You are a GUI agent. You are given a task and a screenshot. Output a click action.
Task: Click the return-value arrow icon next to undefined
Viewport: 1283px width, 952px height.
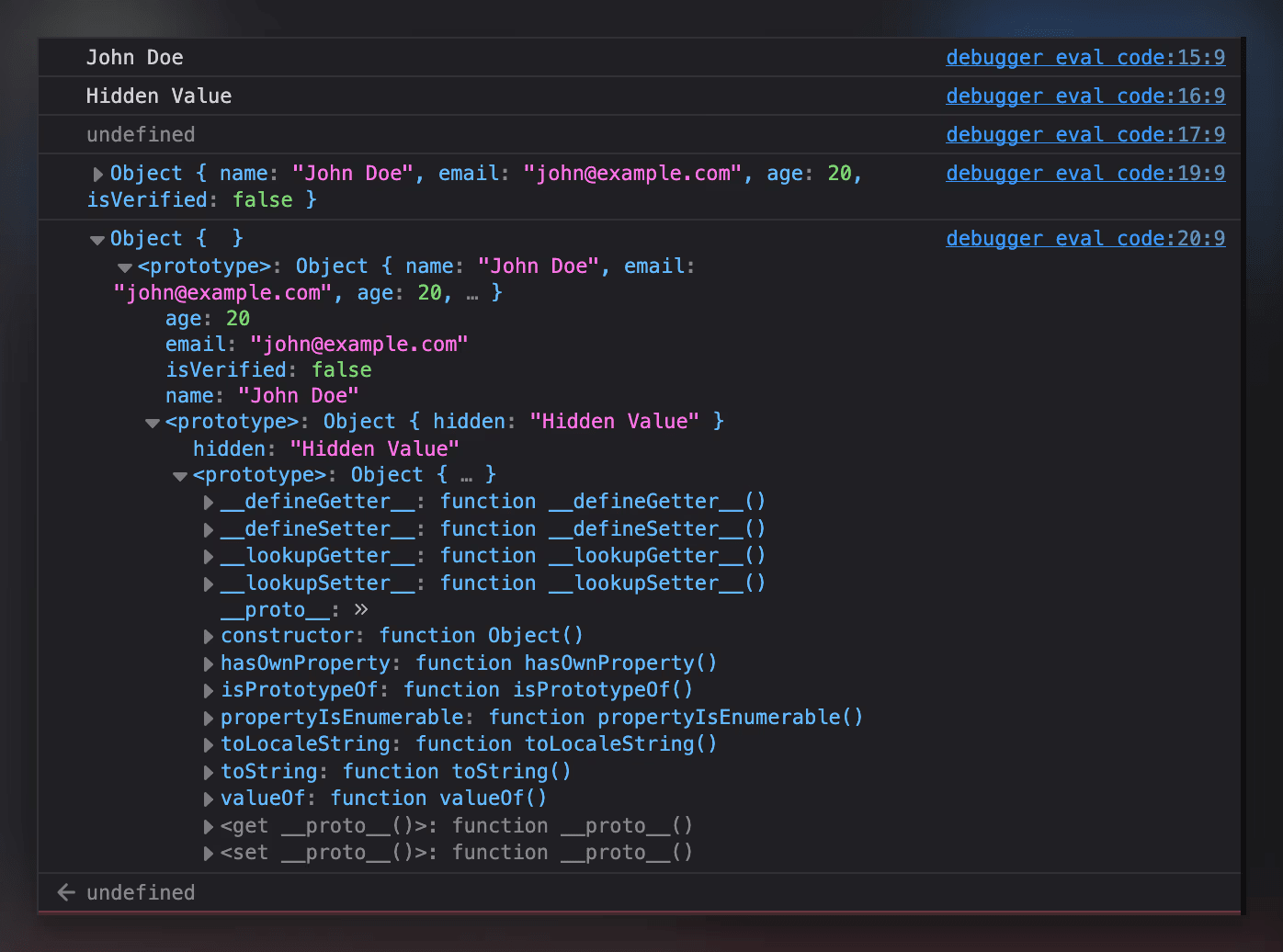tap(64, 891)
